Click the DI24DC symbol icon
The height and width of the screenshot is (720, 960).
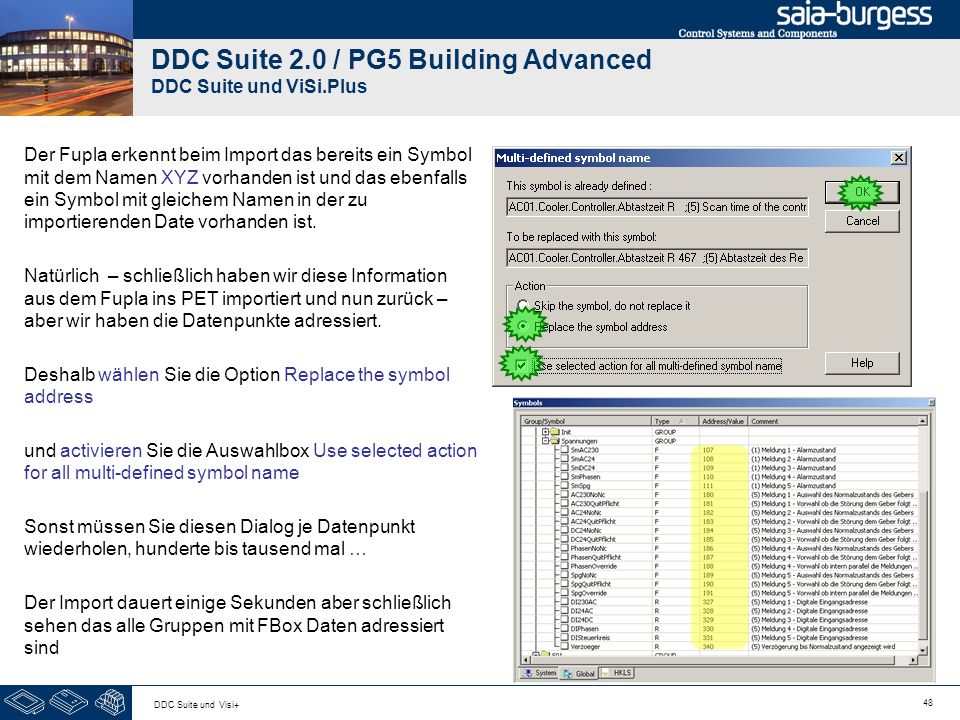pyautogui.click(x=565, y=620)
